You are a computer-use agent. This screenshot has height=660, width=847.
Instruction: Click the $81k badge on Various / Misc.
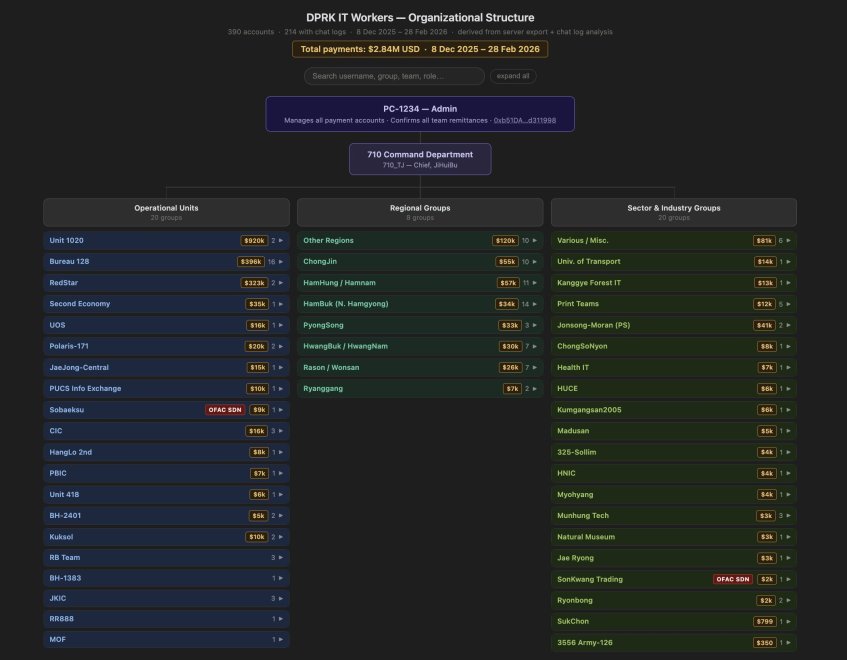pyautogui.click(x=765, y=241)
